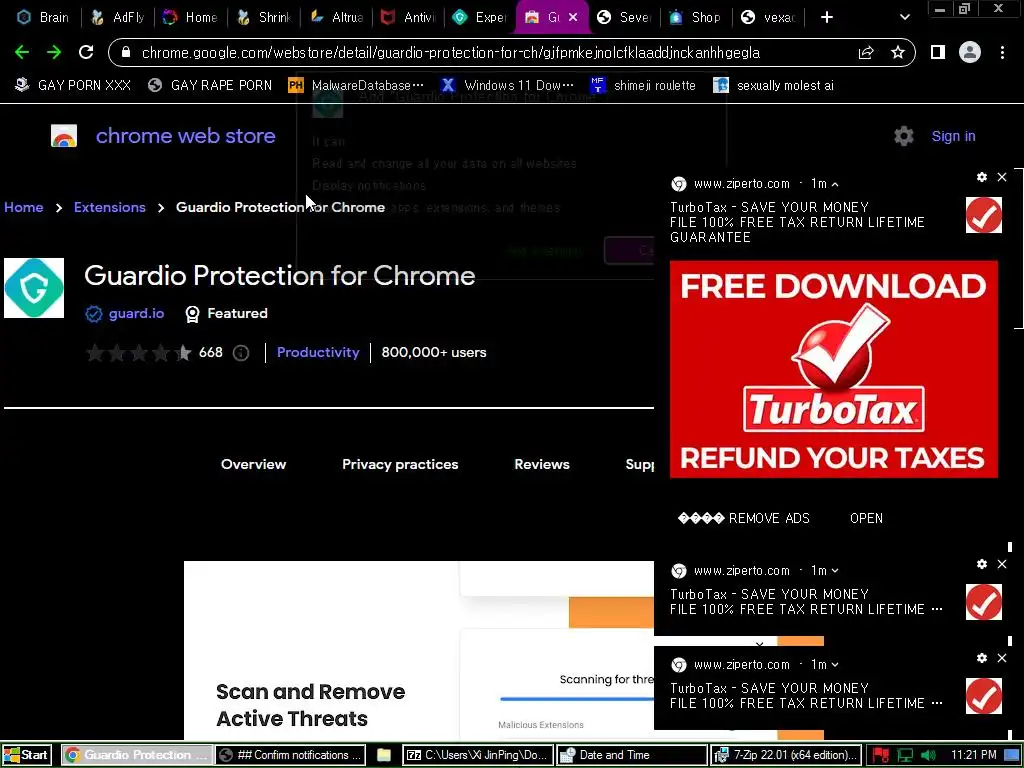Open the Chrome profile avatar
1024x768 pixels.
coord(970,53)
